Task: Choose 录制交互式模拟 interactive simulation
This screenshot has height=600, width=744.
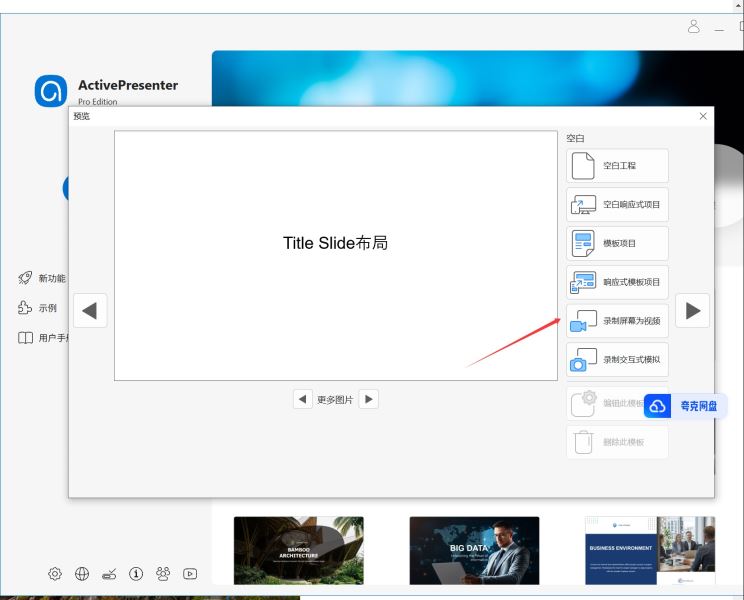Action: coord(617,360)
